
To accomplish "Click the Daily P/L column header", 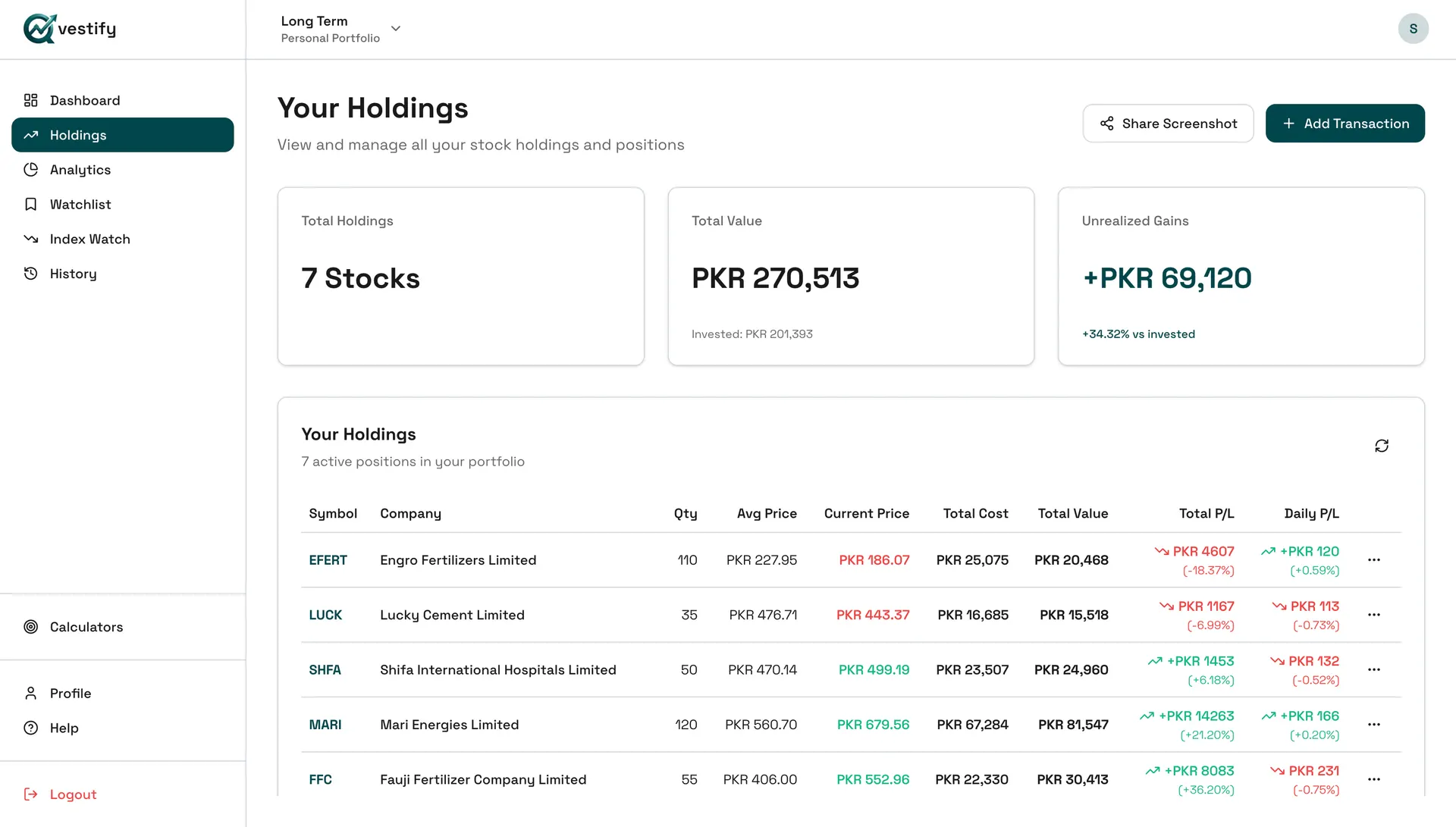I will point(1311,513).
